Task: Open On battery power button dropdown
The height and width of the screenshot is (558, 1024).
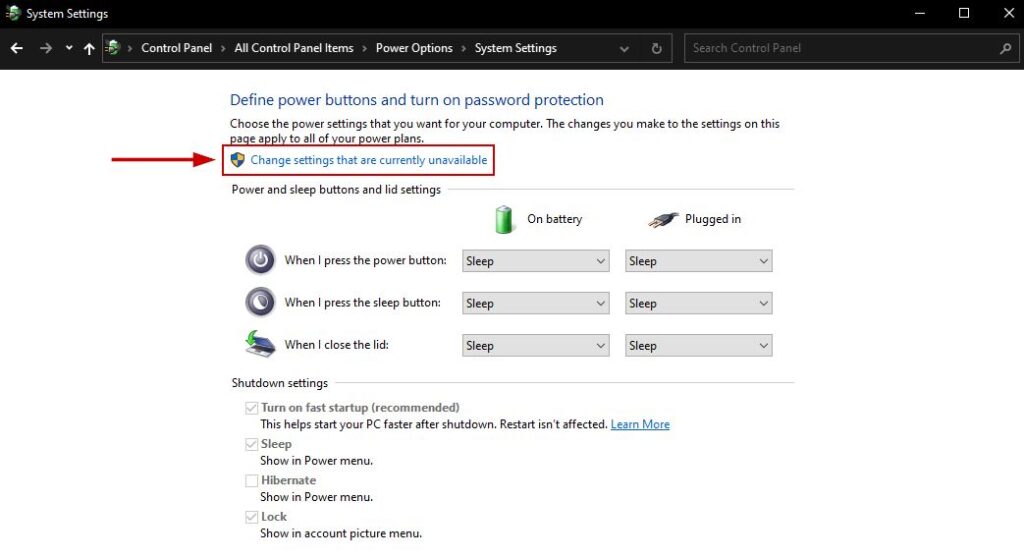Action: pyautogui.click(x=536, y=261)
